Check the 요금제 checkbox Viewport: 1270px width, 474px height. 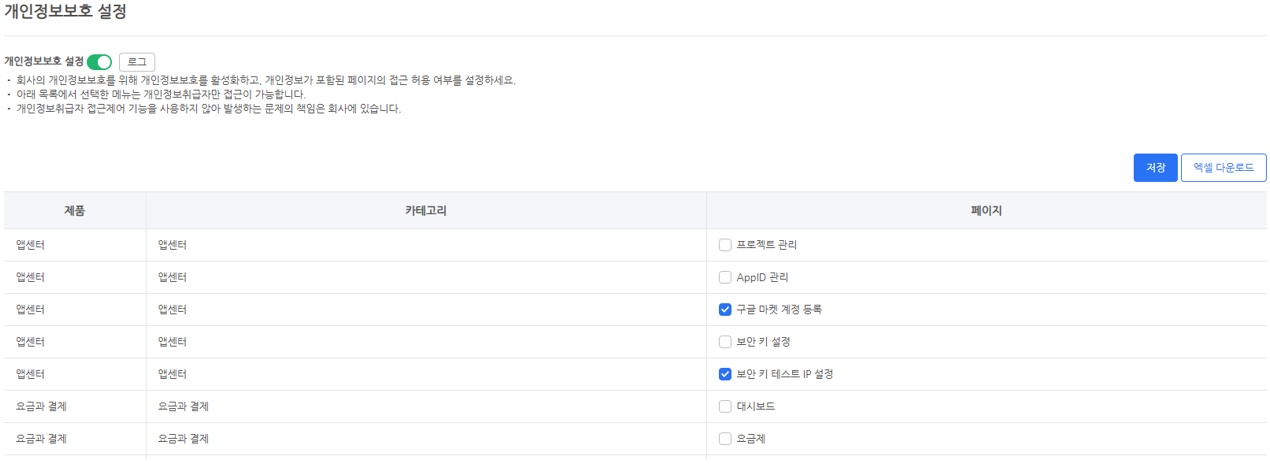click(x=725, y=438)
